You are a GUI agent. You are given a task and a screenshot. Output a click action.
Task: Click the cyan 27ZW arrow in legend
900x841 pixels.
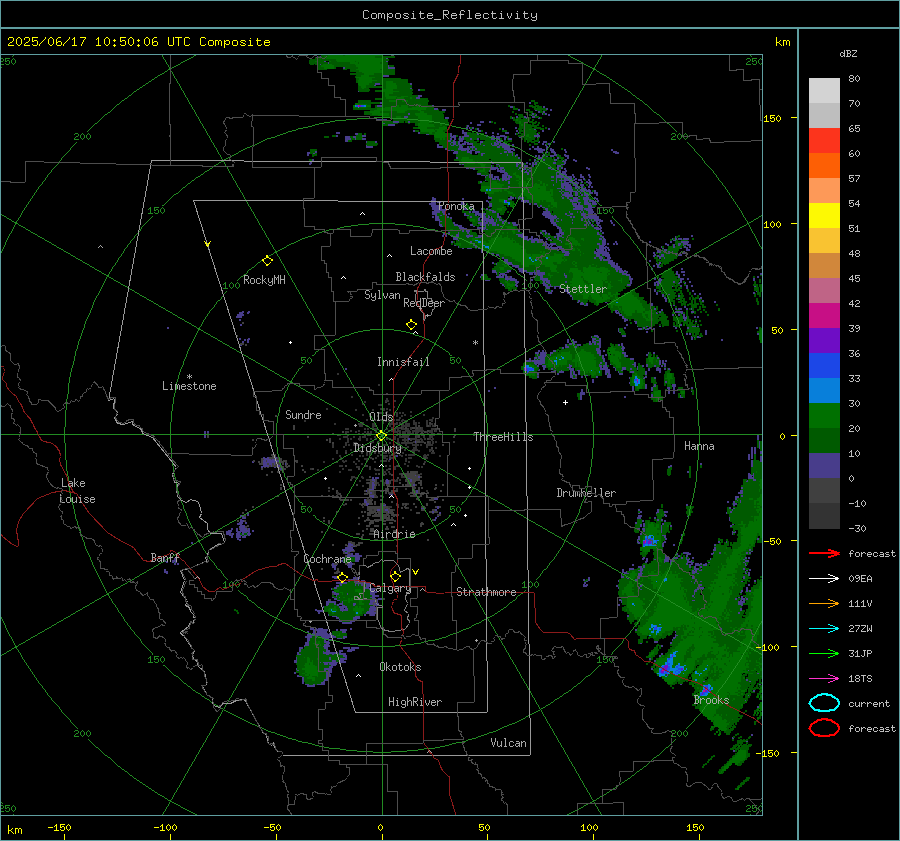tap(824, 629)
